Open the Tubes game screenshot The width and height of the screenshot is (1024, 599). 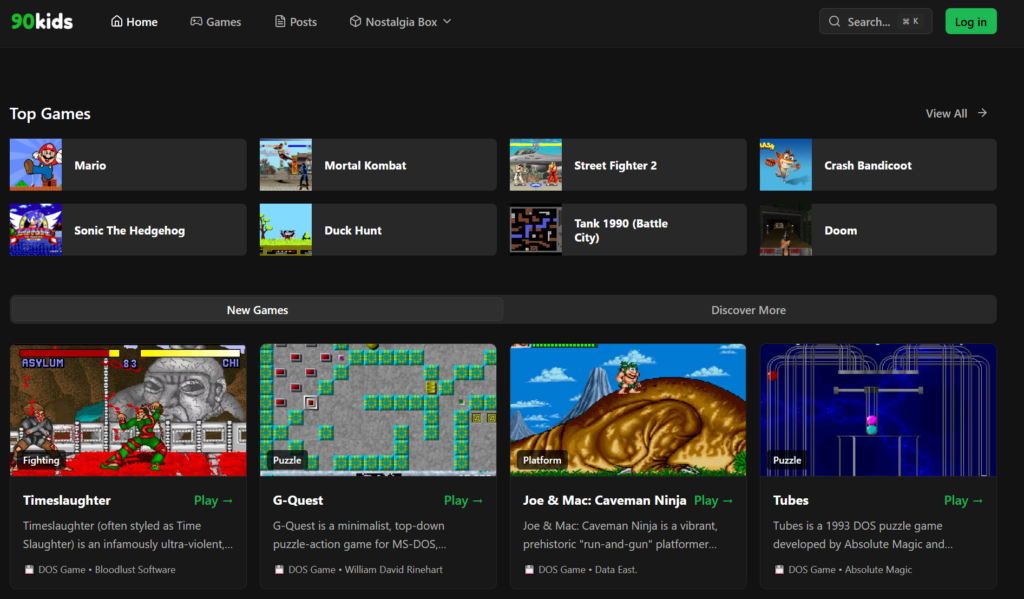878,410
